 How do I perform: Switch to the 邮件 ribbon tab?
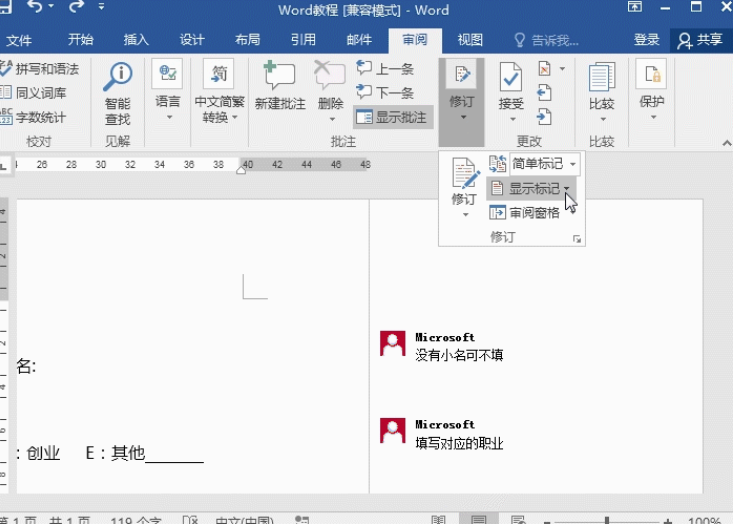pos(359,40)
